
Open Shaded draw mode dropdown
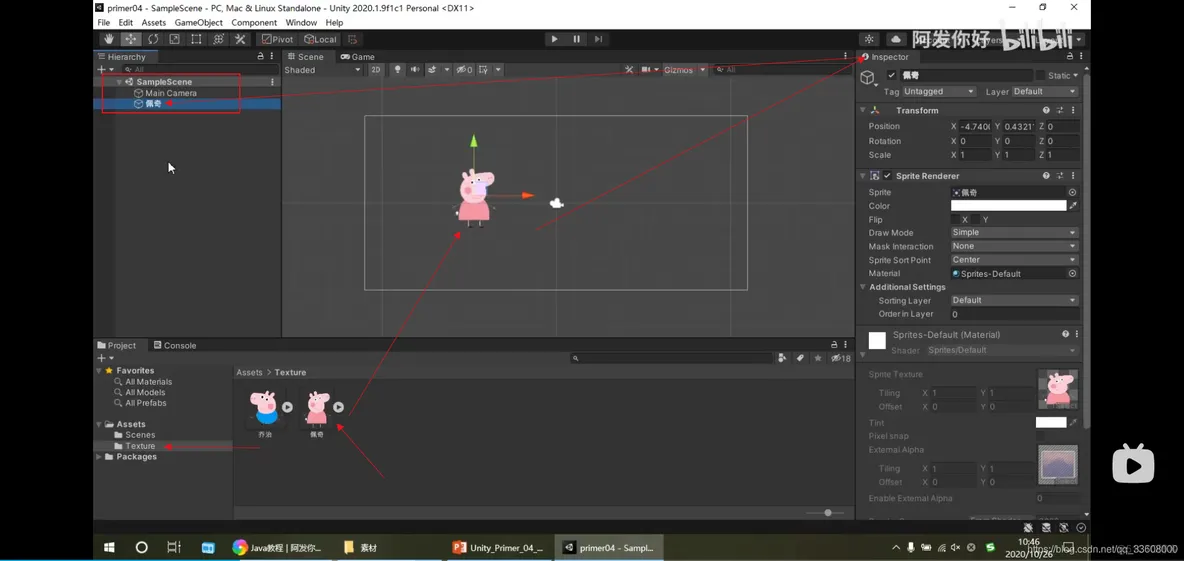322,69
